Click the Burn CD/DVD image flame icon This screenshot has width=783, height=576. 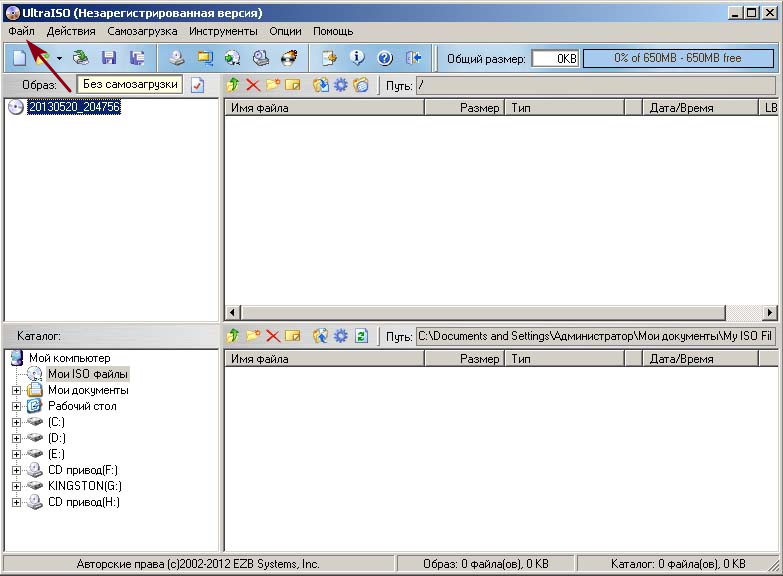pos(289,58)
